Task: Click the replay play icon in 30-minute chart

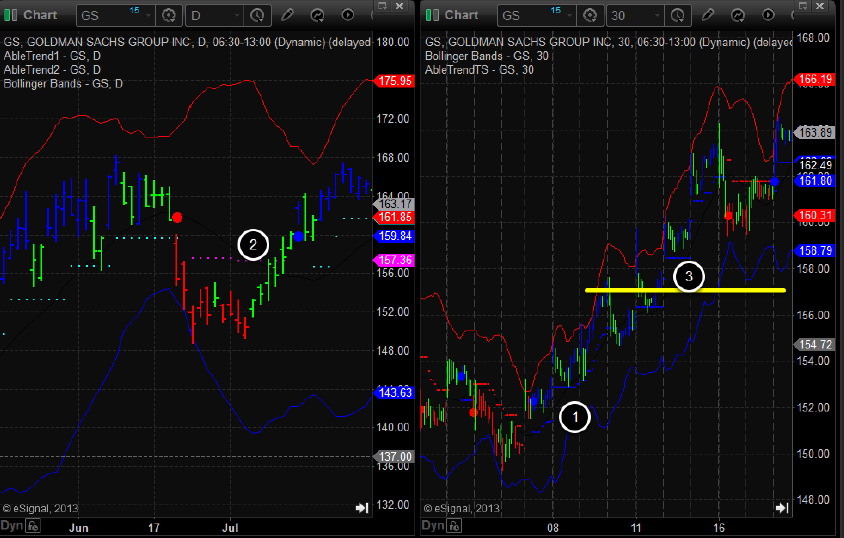Action: coord(769,15)
